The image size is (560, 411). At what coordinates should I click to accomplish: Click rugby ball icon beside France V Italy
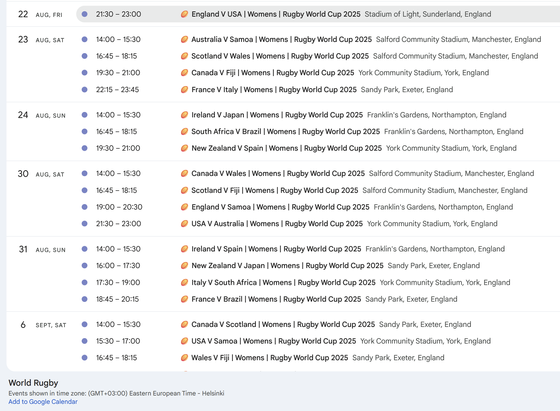tap(184, 90)
